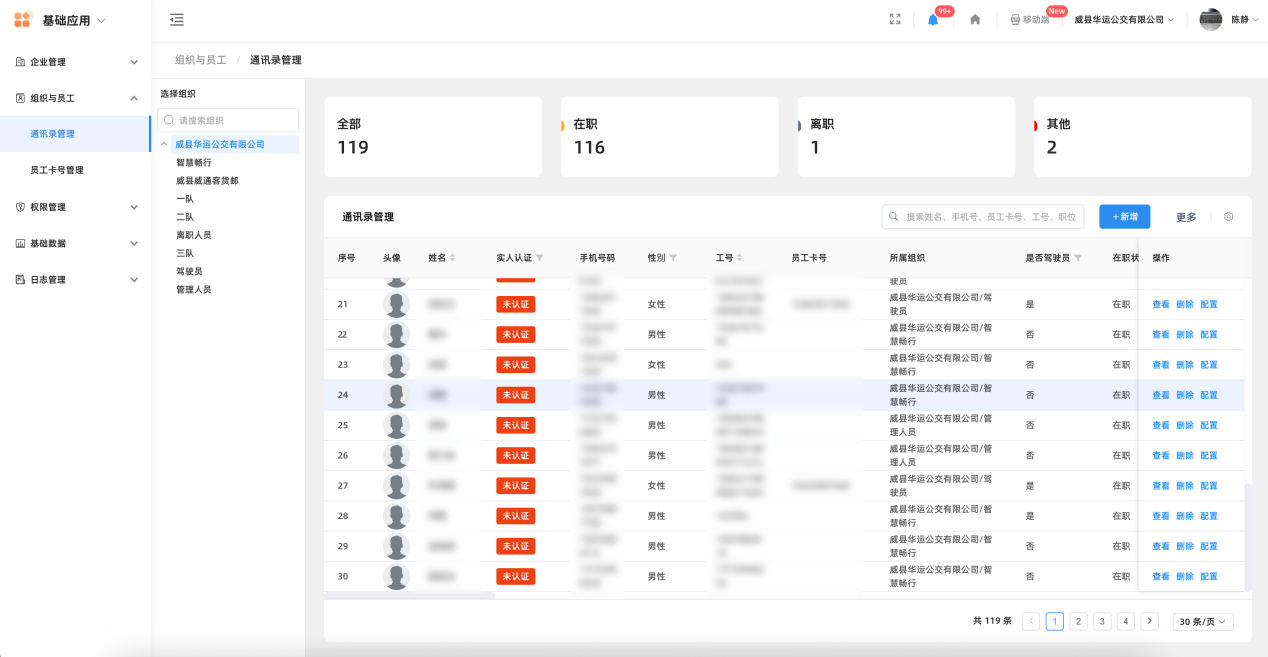Sort the table by 工号 column arrows
Image resolution: width=1268 pixels, height=657 pixels.
[x=740, y=258]
